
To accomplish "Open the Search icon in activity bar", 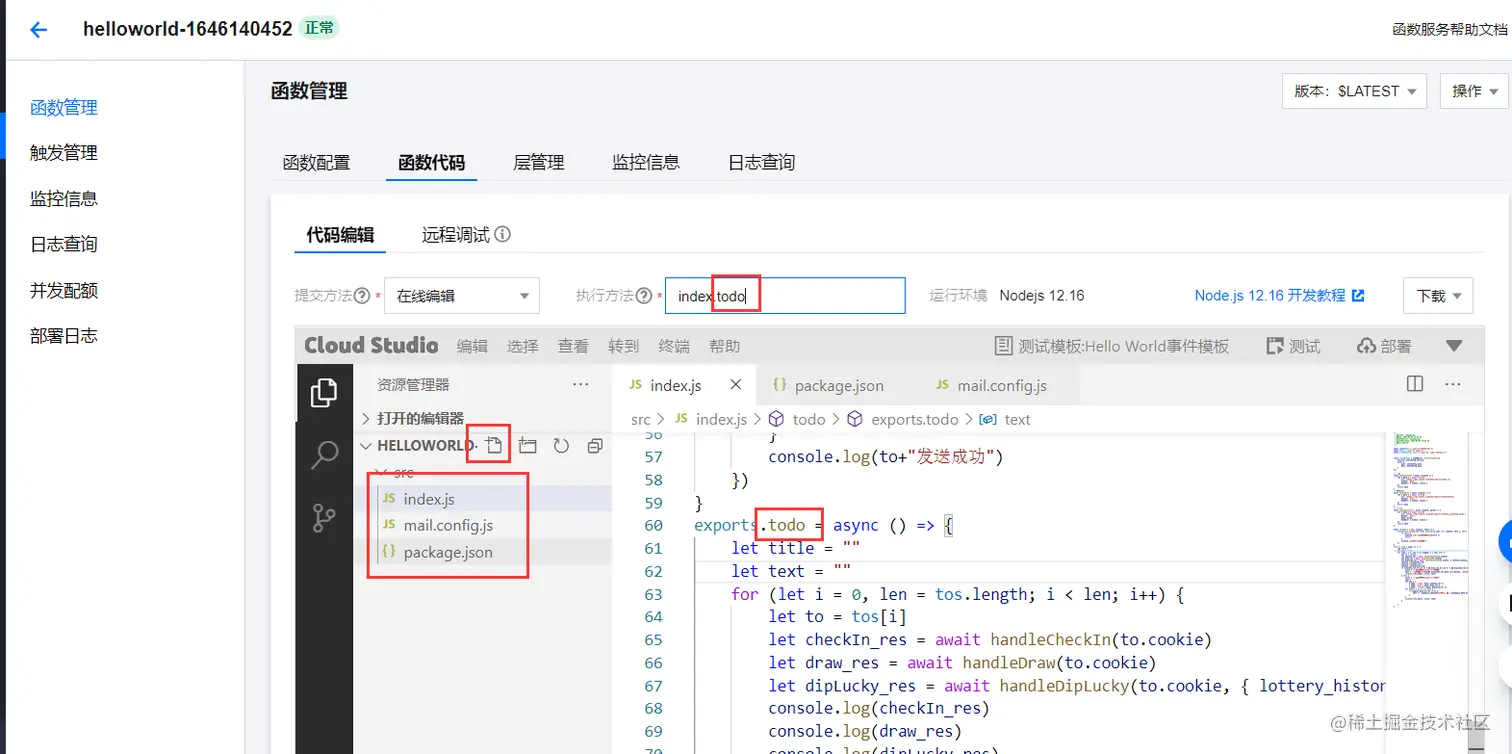I will click(x=324, y=454).
